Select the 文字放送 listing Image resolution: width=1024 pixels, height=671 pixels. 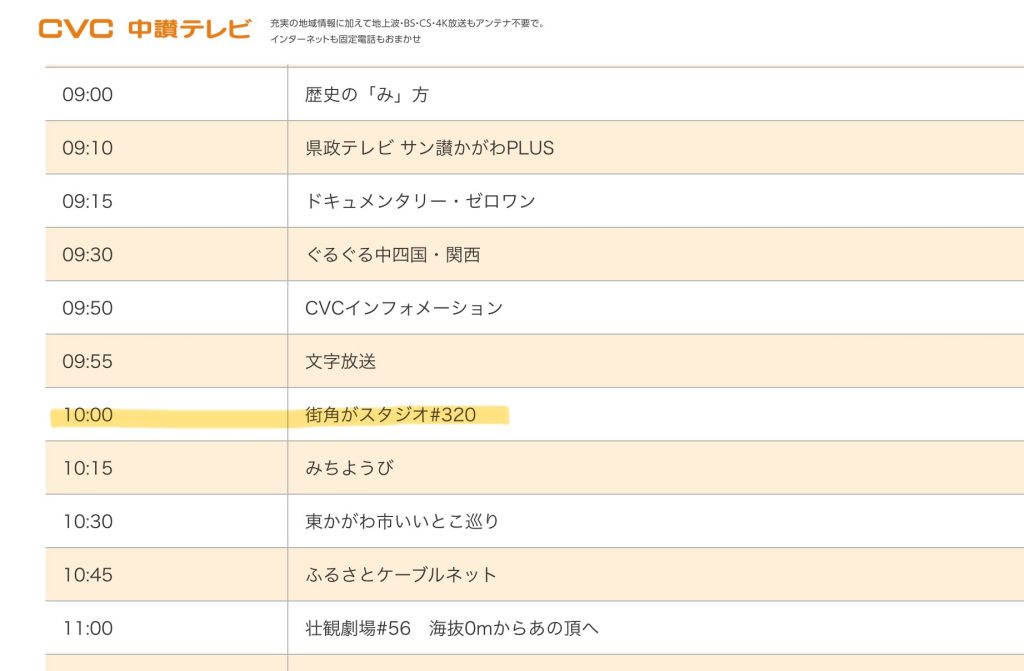coord(340,362)
